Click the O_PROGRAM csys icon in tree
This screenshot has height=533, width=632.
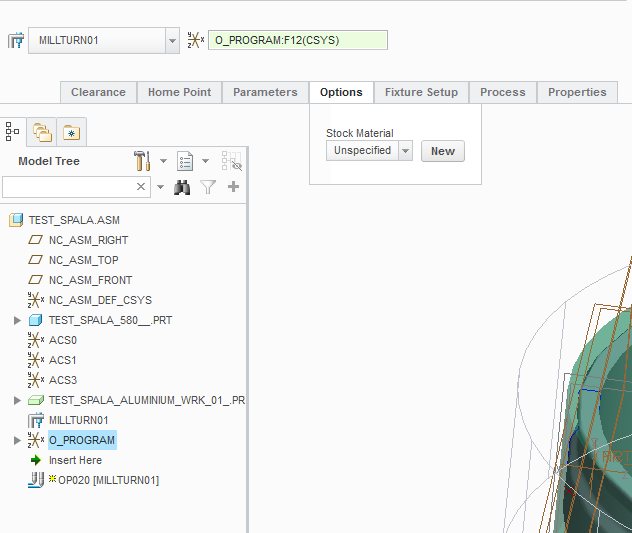(x=36, y=440)
